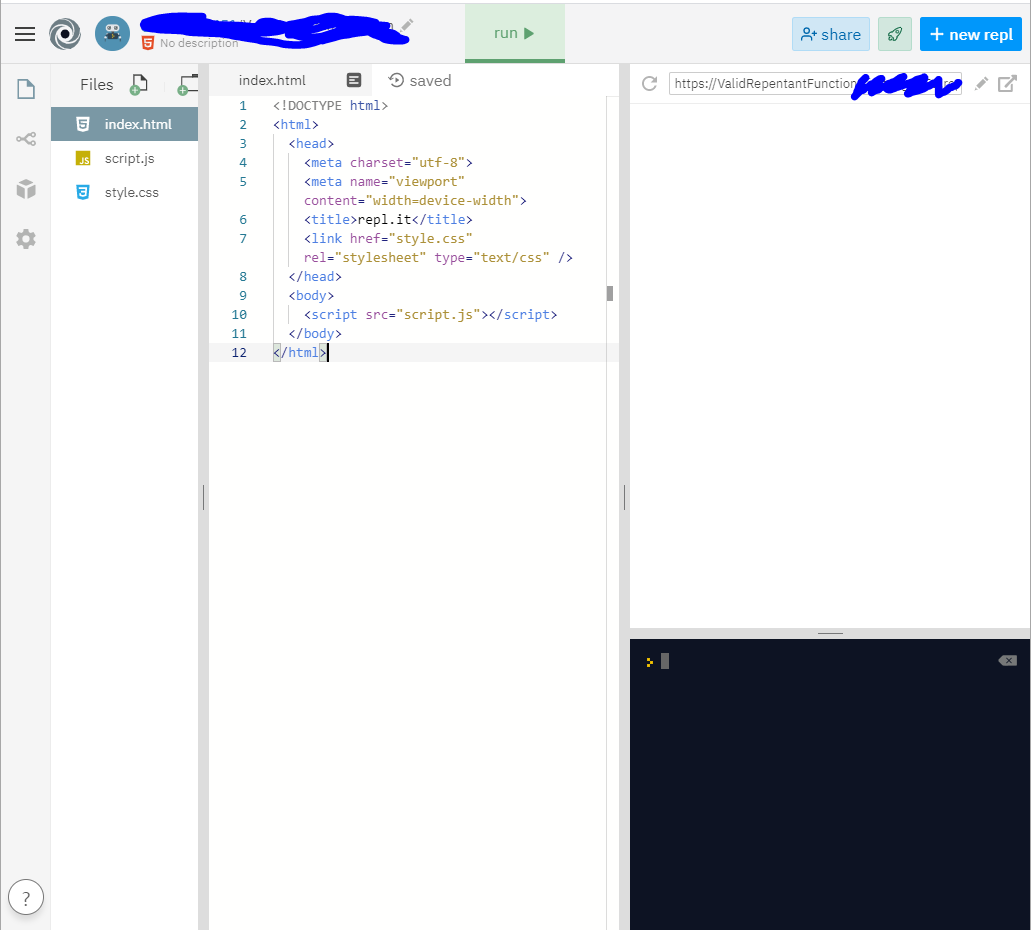Screen dimensions: 1031x930
Task: Open the saved history indicator
Action: pos(420,80)
